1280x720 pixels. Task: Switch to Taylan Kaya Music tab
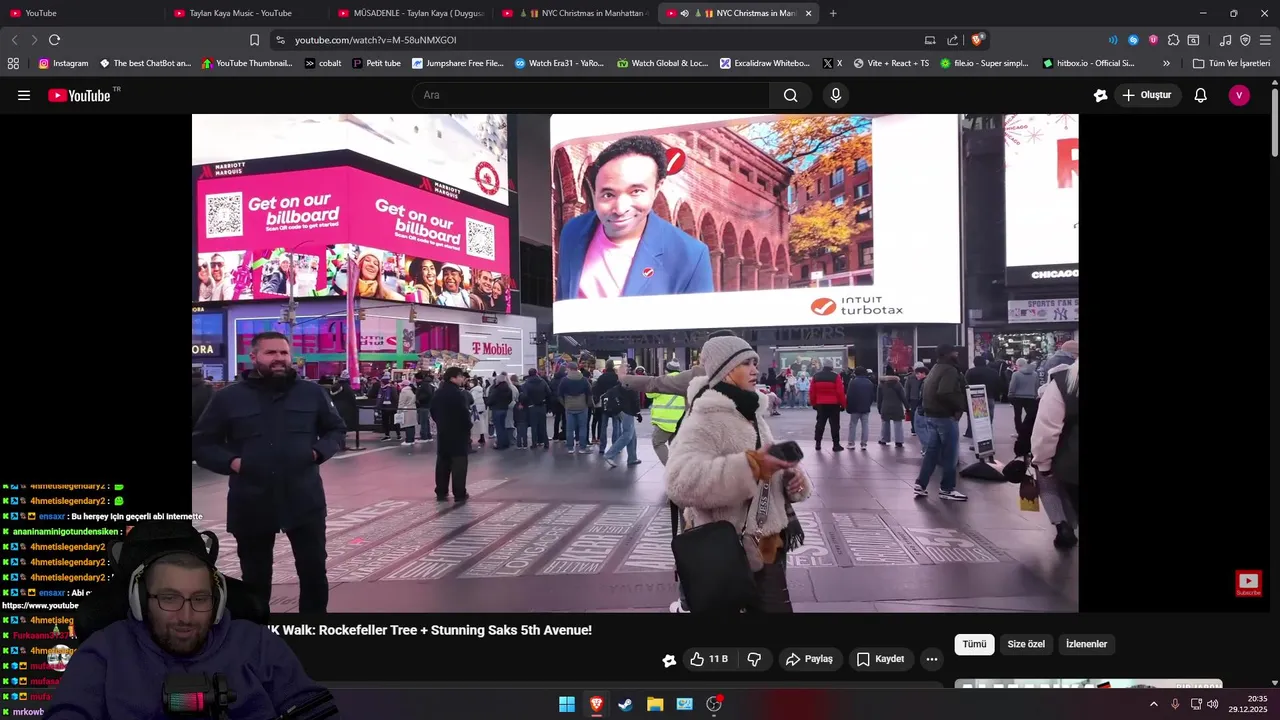pyautogui.click(x=245, y=13)
